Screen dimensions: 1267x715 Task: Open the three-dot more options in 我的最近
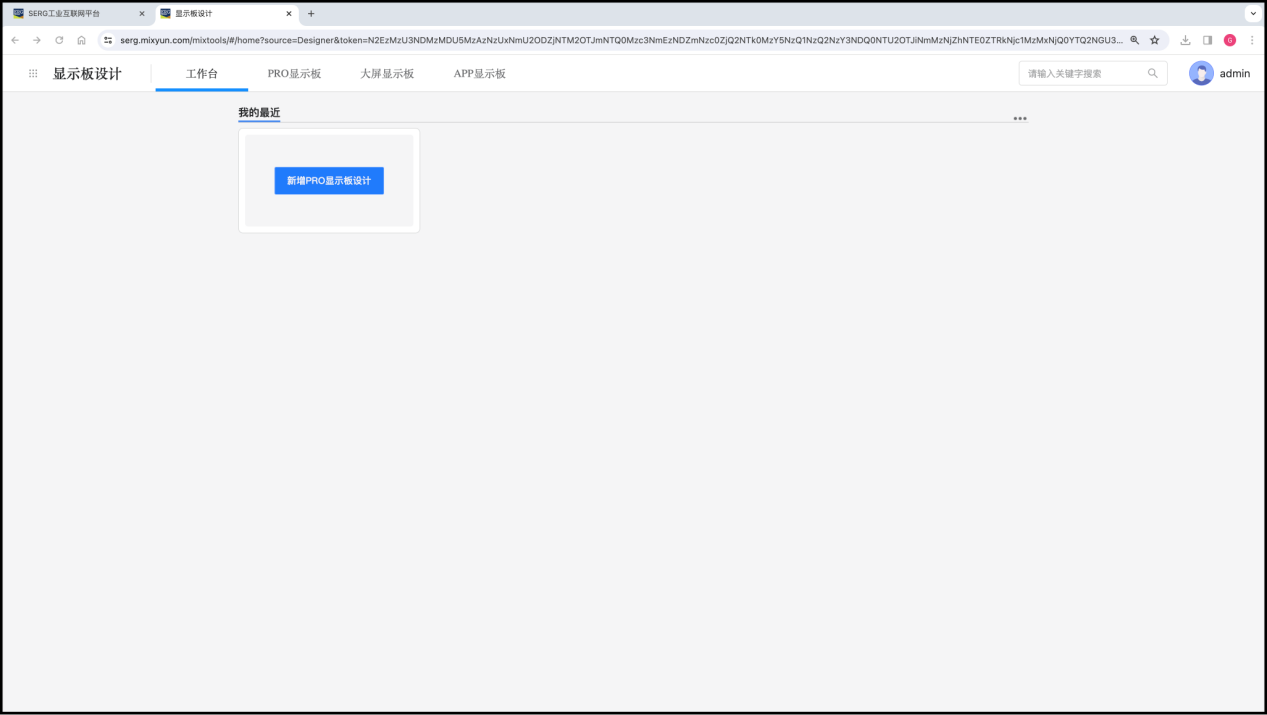[x=1019, y=118]
